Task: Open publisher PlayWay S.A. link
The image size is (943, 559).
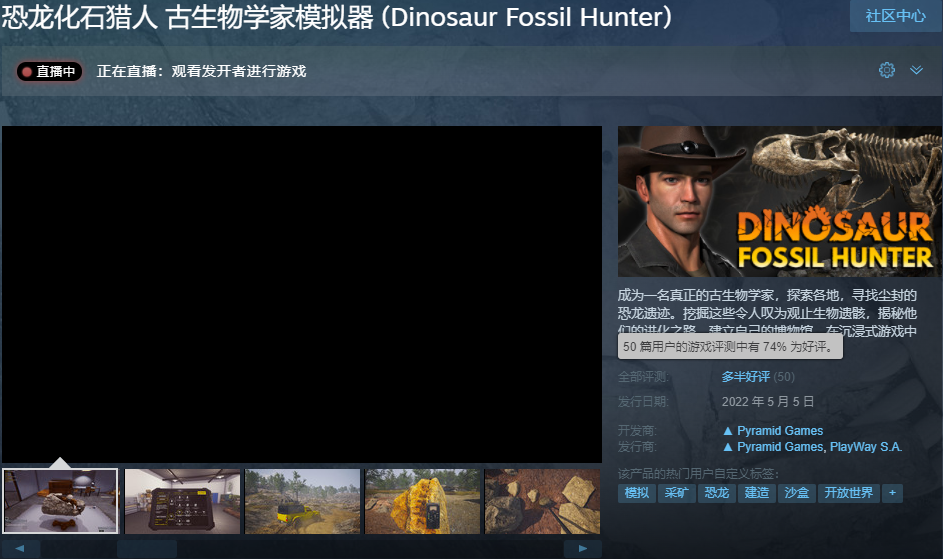Action: pyautogui.click(x=866, y=447)
